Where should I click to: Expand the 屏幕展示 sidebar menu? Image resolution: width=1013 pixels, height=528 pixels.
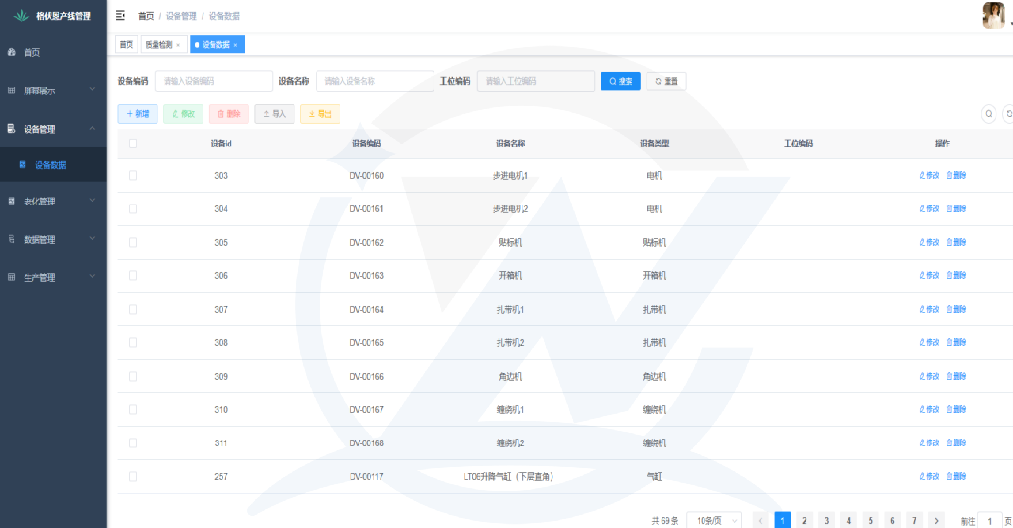tap(53, 90)
